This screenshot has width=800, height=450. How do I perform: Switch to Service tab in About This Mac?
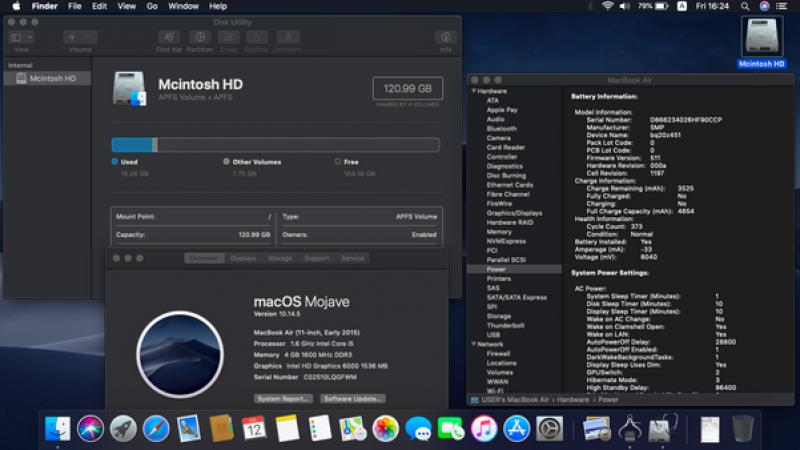[x=353, y=258]
